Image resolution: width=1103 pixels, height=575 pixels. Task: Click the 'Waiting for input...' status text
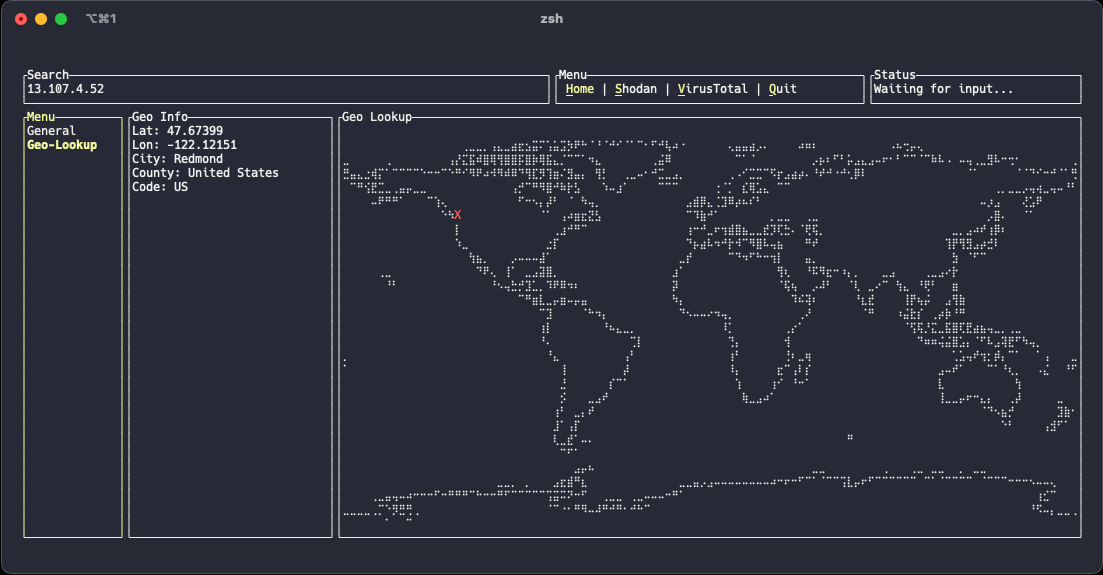[x=943, y=89]
